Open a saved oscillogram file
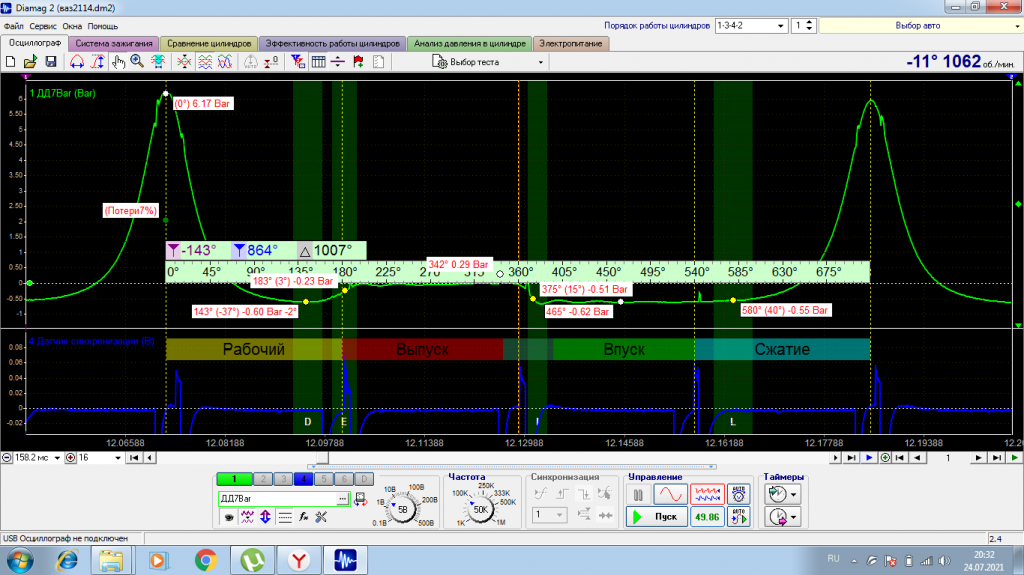1024x575 pixels. click(x=30, y=62)
